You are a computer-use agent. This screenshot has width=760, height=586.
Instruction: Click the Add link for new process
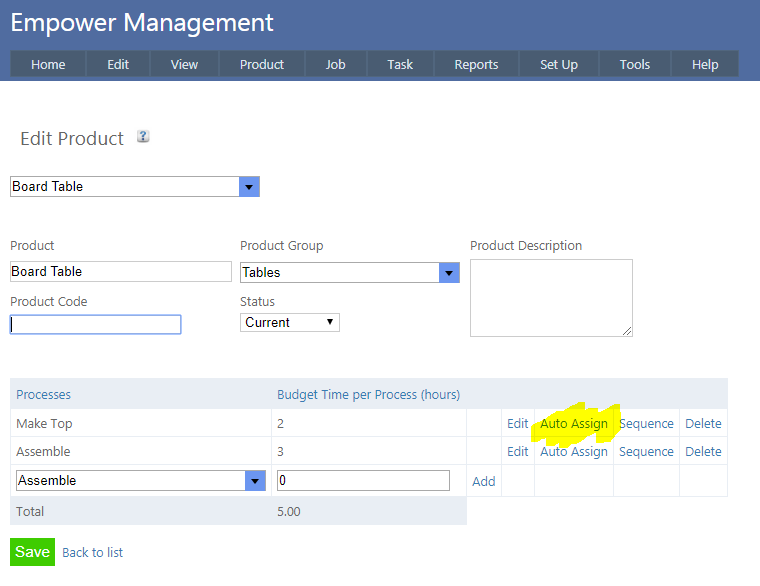click(484, 481)
